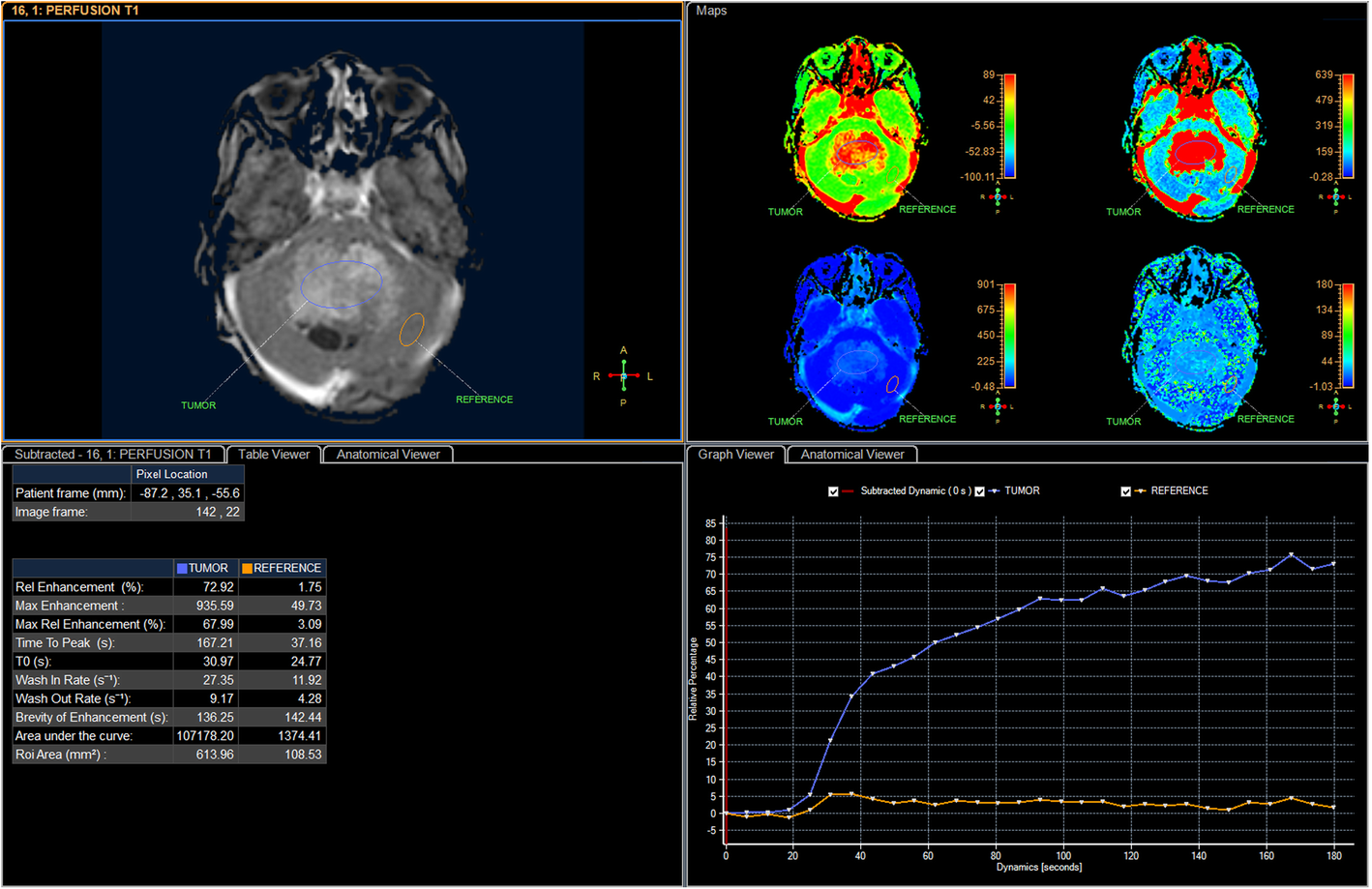Click the Relative Percentage axis label

[x=693, y=679]
